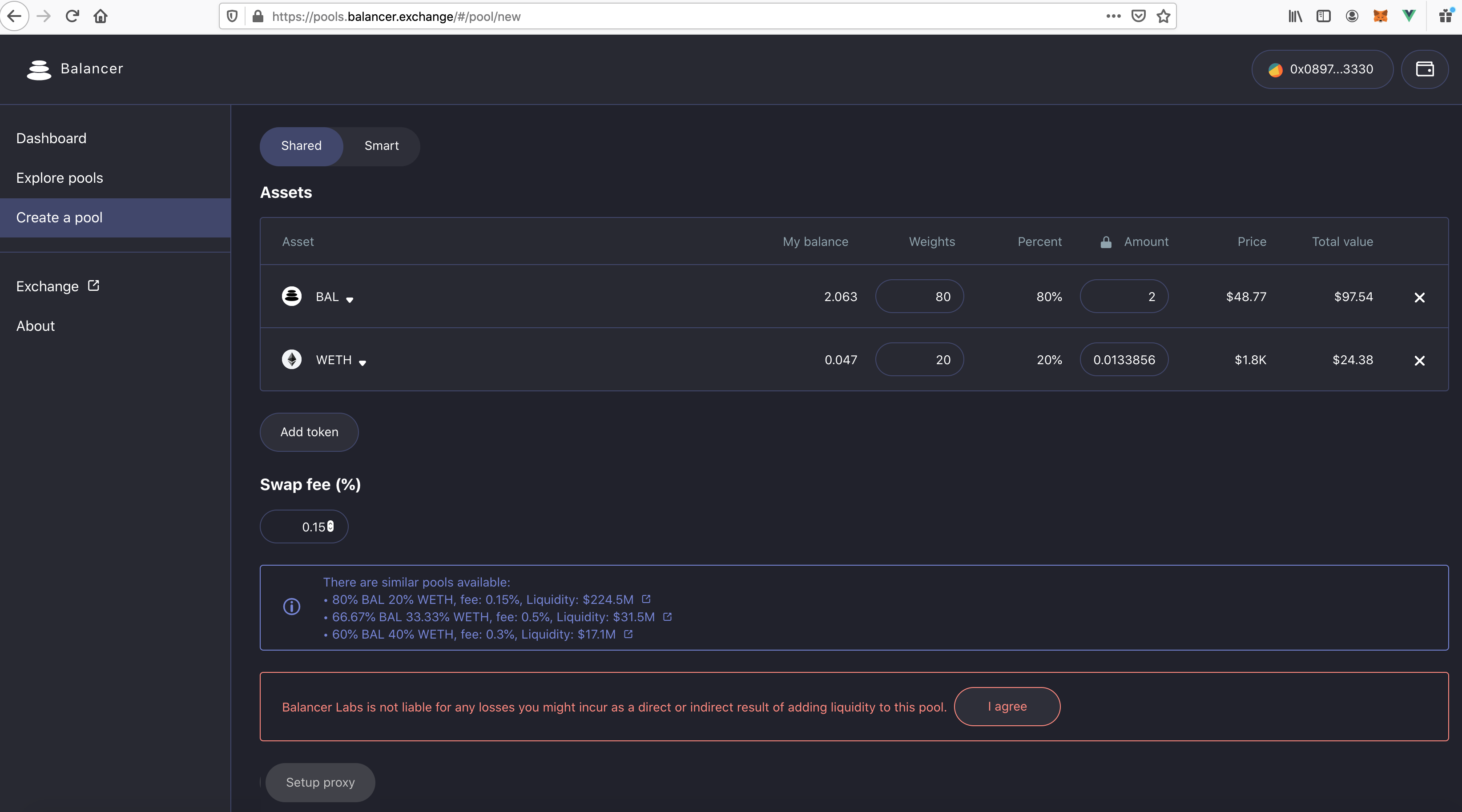1462x812 pixels.
Task: Remove the BAL token row
Action: coord(1419,297)
